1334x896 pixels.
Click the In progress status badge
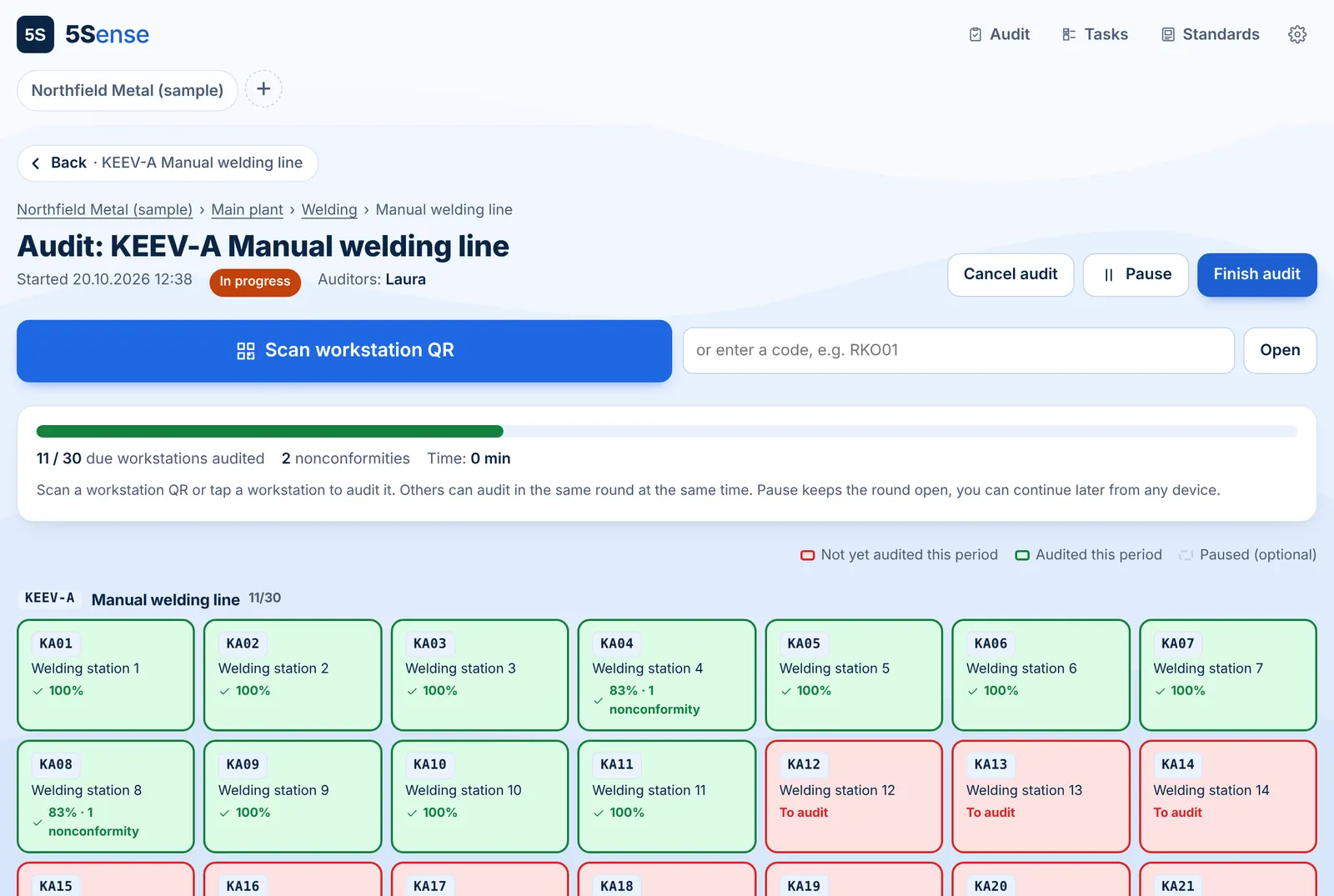point(255,282)
